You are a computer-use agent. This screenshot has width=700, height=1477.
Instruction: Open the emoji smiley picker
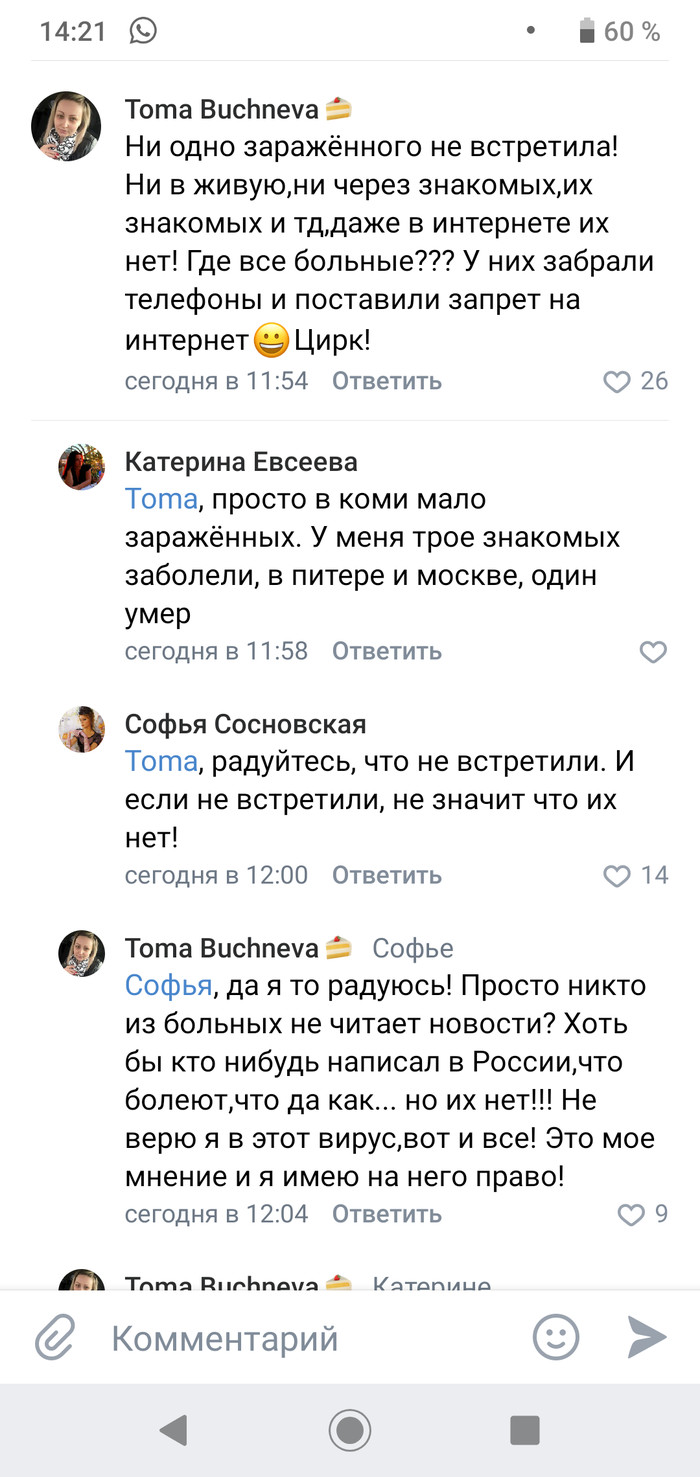(x=556, y=1337)
